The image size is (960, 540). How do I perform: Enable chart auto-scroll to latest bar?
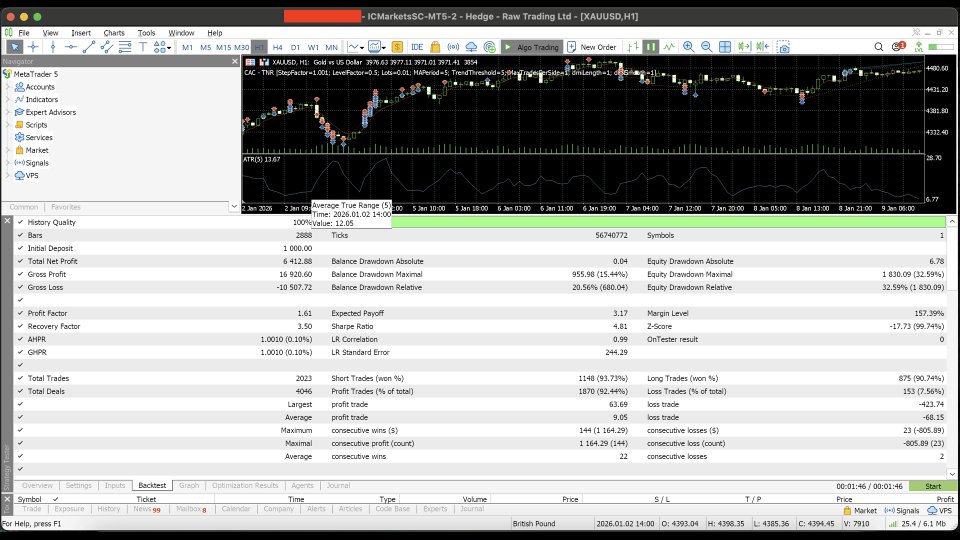[x=744, y=47]
